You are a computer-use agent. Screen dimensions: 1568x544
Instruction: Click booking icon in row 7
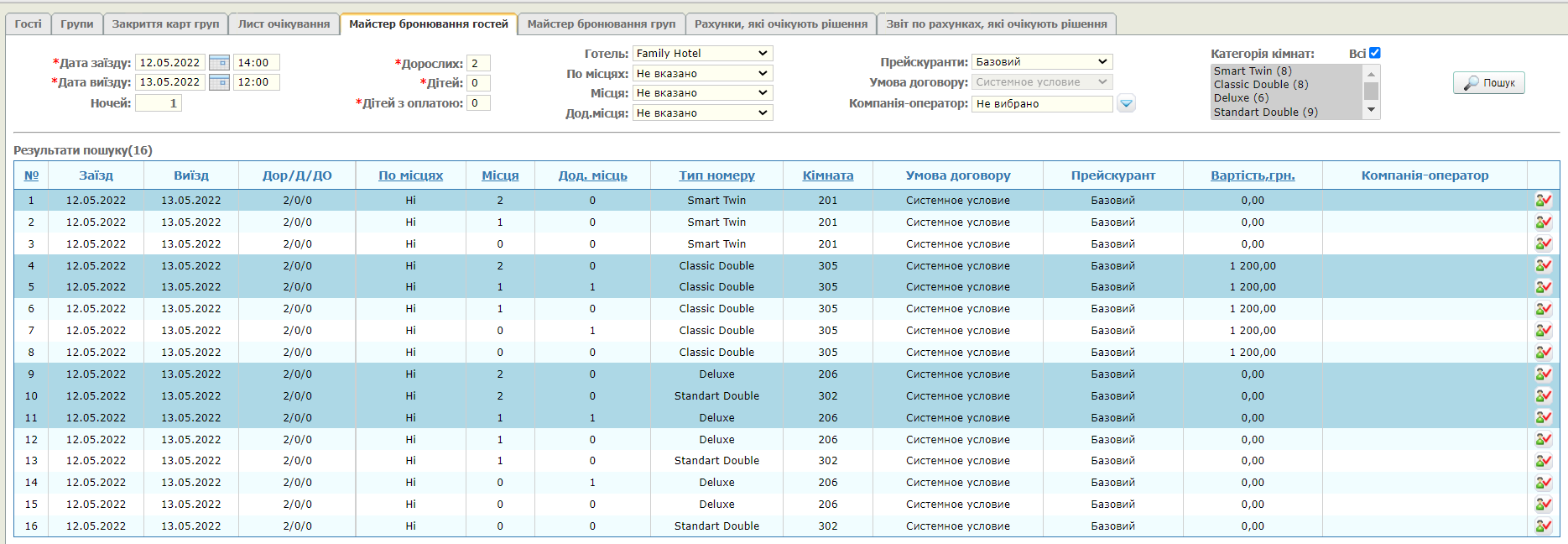point(1543,331)
